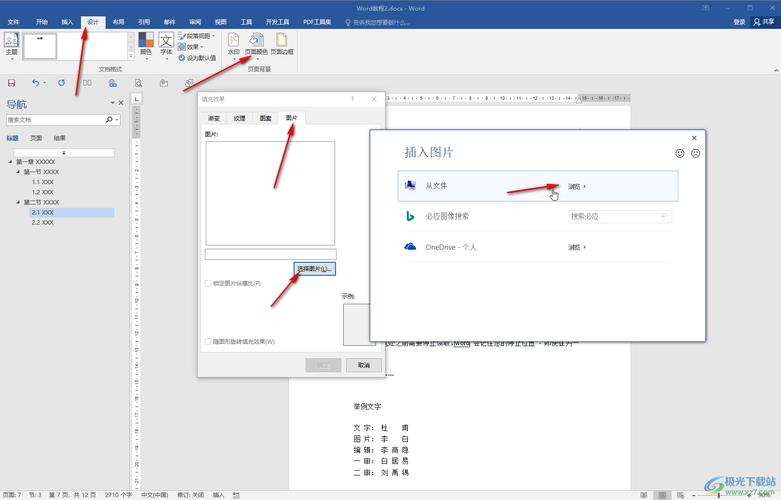The width and height of the screenshot is (781, 500).
Task: Collapse the 第一章 XXXXX heading node
Action: click(11, 162)
